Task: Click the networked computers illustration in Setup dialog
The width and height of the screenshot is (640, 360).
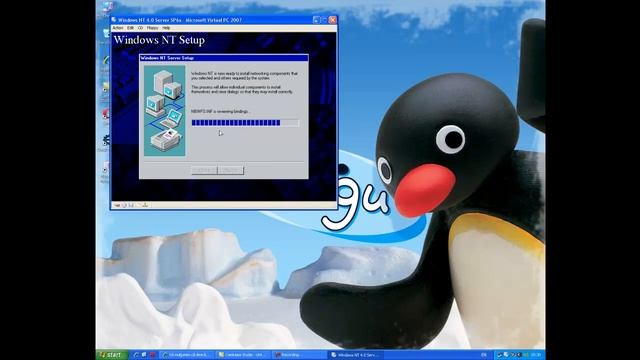Action: (164, 111)
